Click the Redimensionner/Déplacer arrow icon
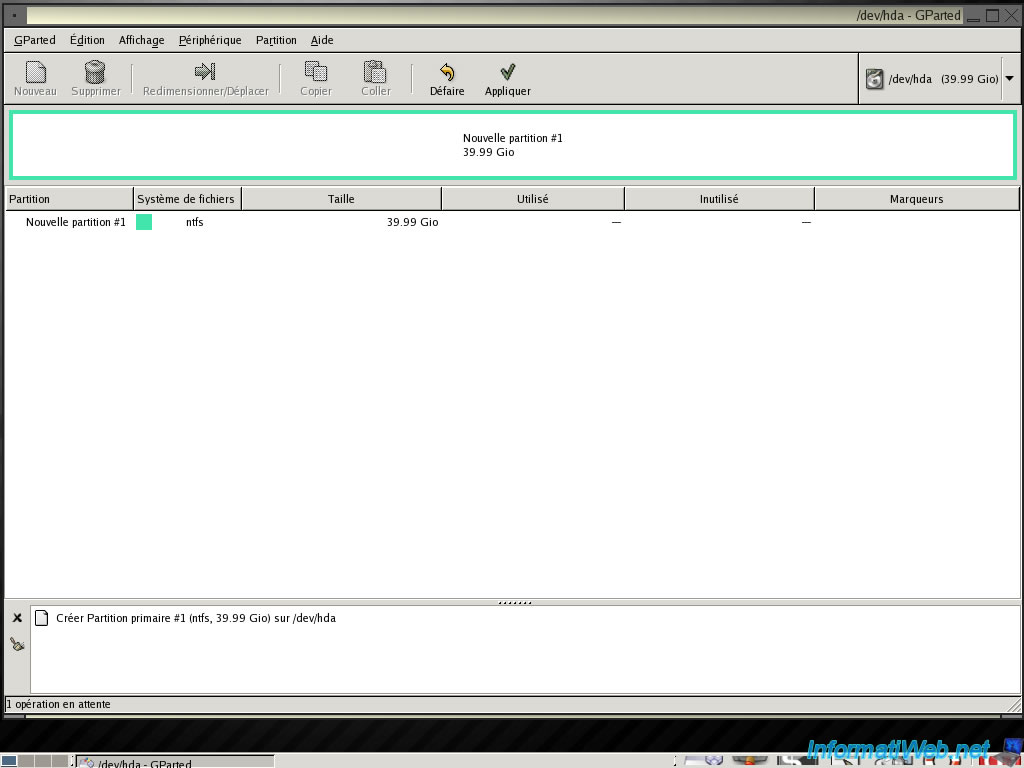 click(205, 71)
